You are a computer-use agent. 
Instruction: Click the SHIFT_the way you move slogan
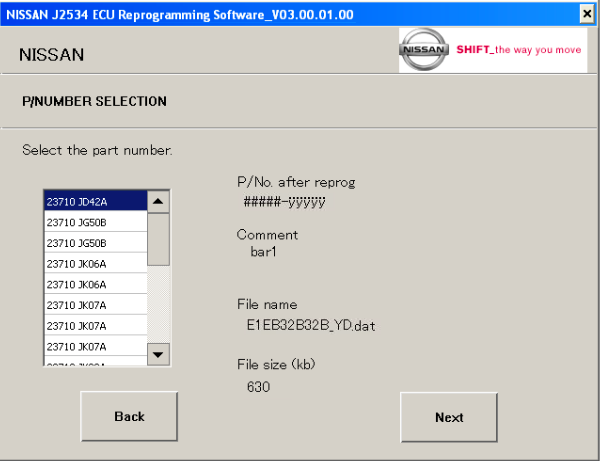pos(519,50)
